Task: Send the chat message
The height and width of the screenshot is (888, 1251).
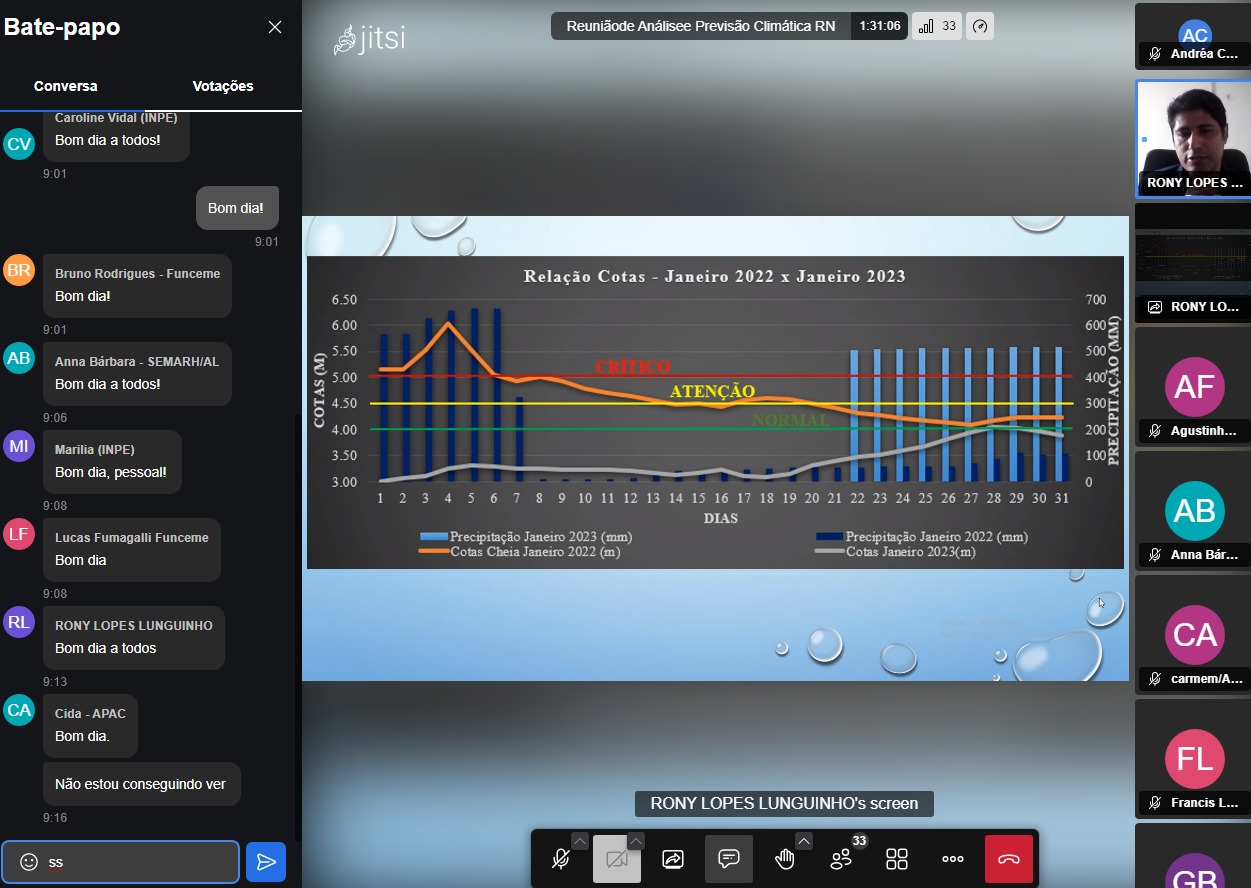Action: [266, 862]
